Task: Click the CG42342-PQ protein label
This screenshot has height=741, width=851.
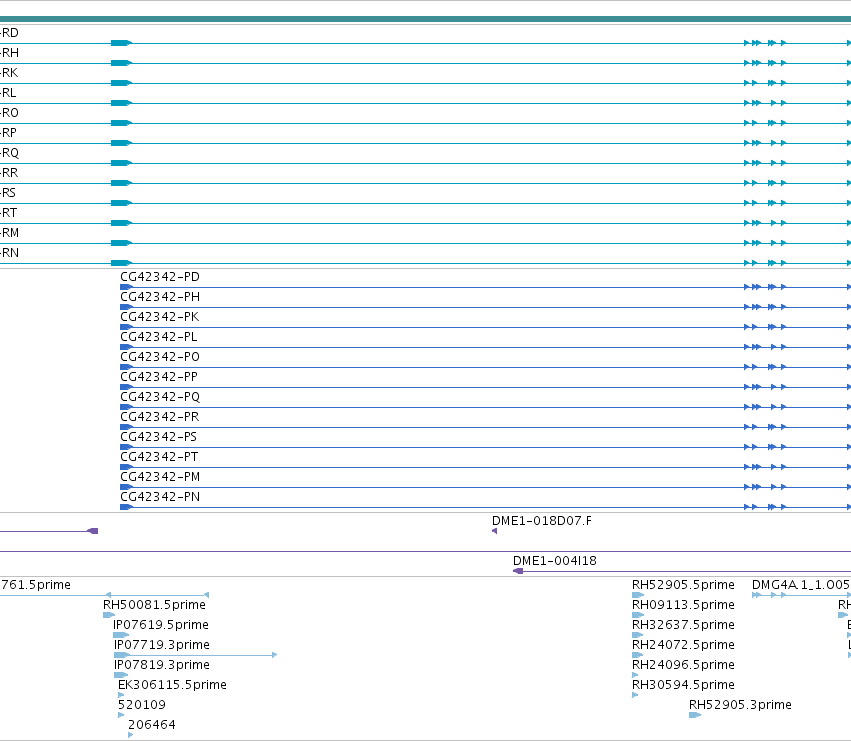Action: point(160,397)
